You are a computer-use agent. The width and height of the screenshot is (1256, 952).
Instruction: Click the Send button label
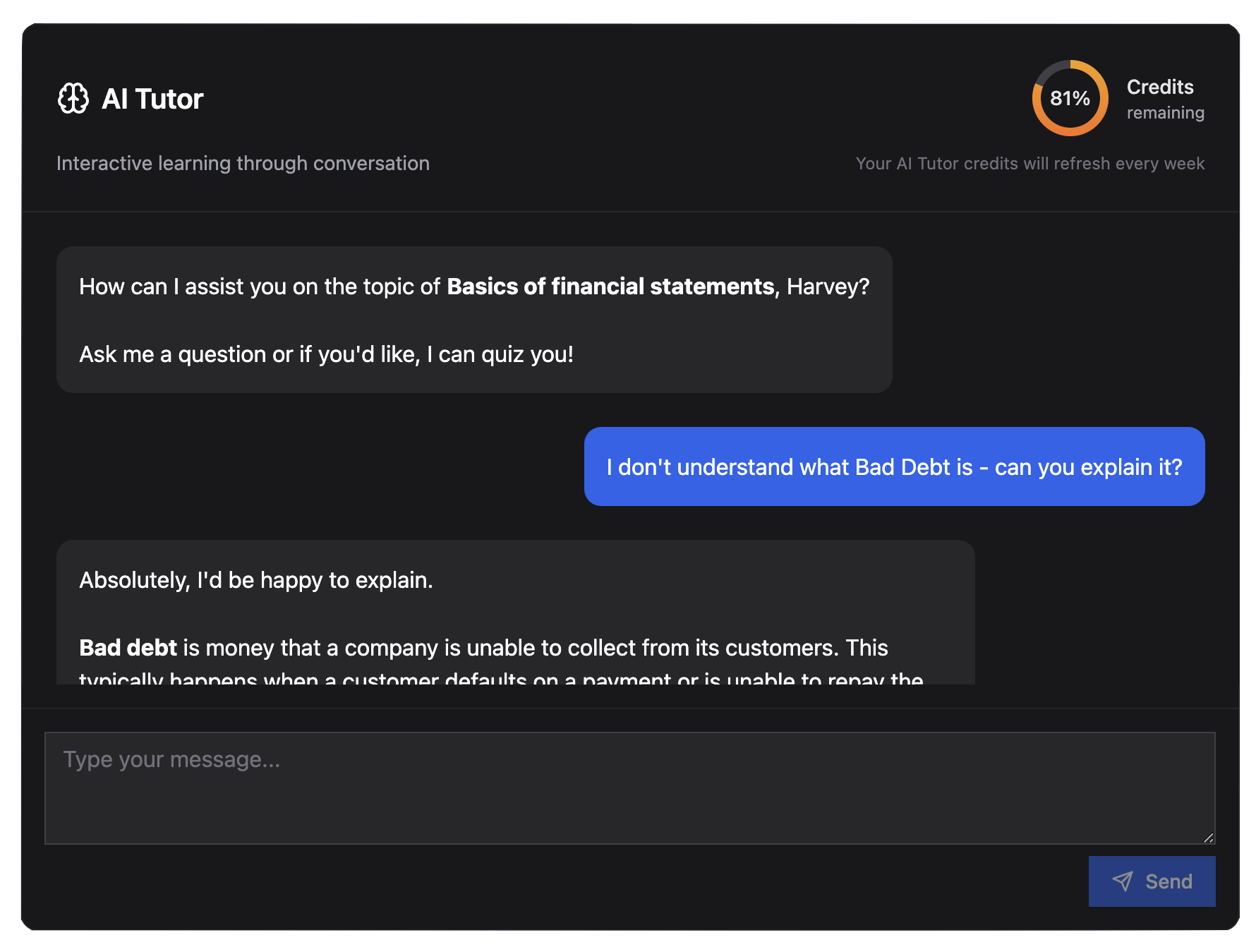[1169, 881]
